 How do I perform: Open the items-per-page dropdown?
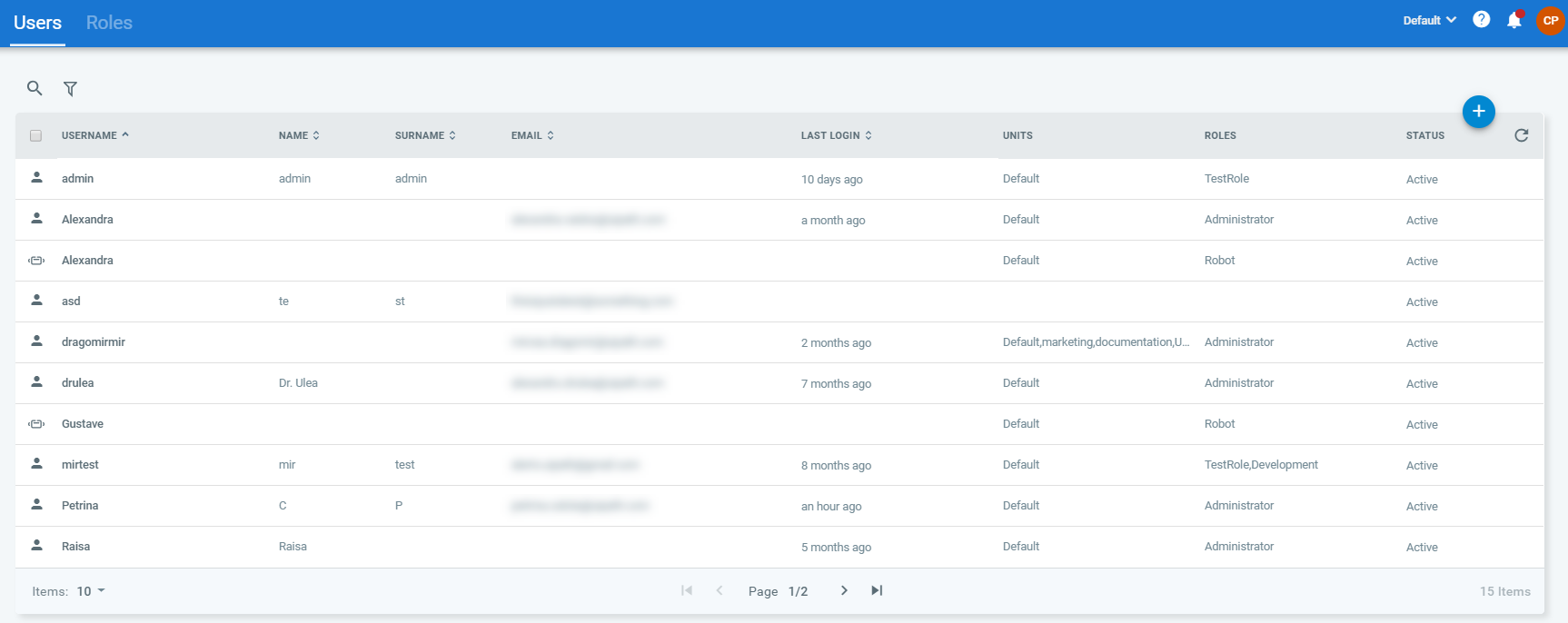point(91,591)
